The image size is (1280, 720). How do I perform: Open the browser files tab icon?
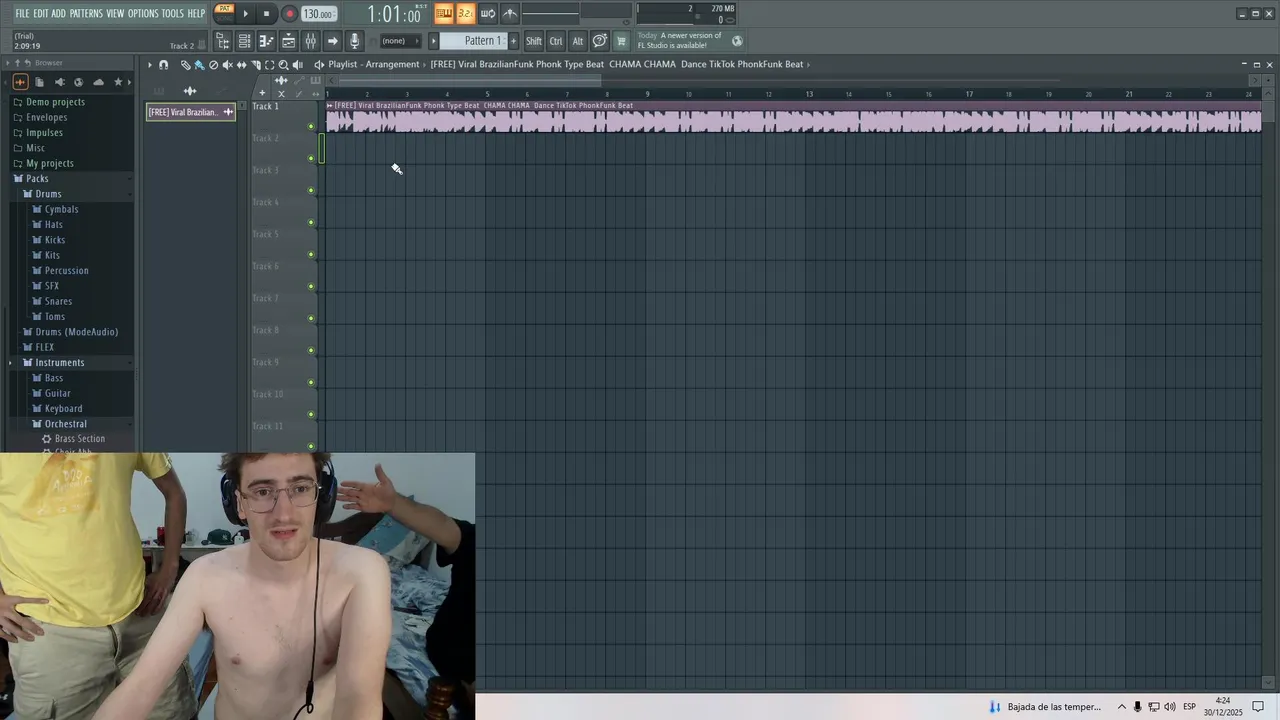[39, 82]
